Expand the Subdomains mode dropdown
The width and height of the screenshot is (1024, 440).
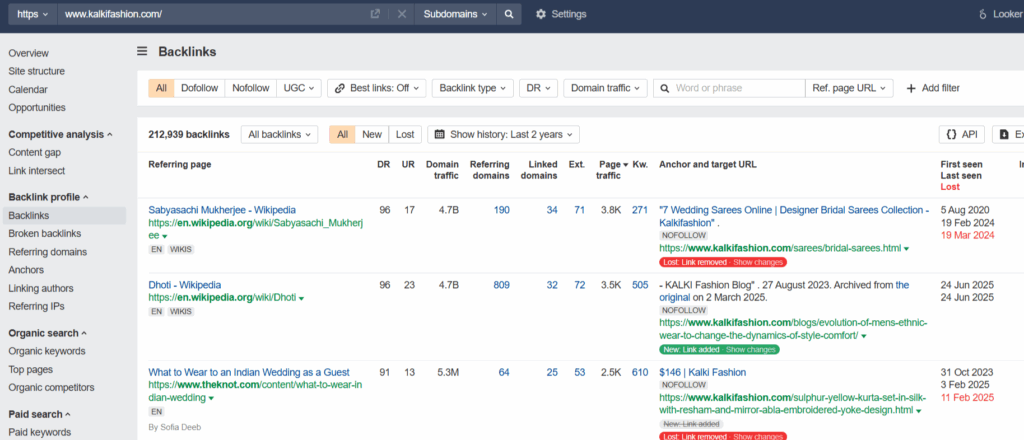455,14
